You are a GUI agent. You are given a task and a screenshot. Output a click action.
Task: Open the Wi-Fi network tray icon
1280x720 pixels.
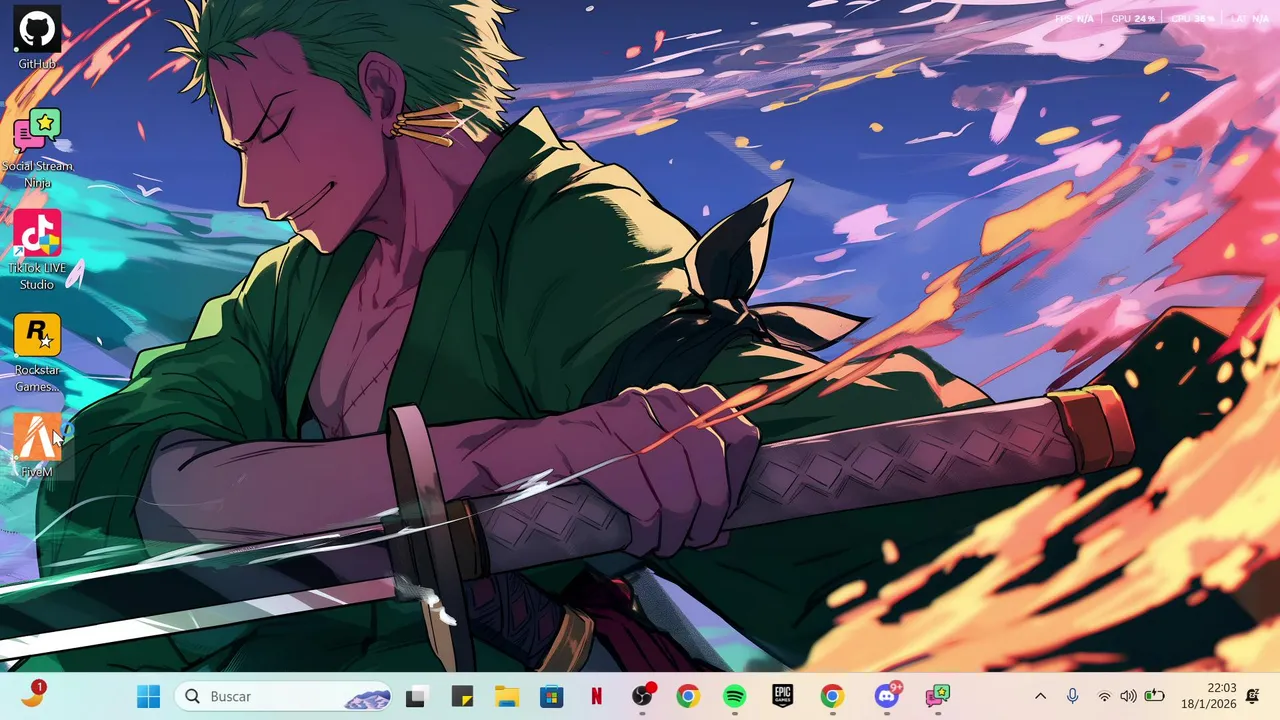click(1105, 696)
